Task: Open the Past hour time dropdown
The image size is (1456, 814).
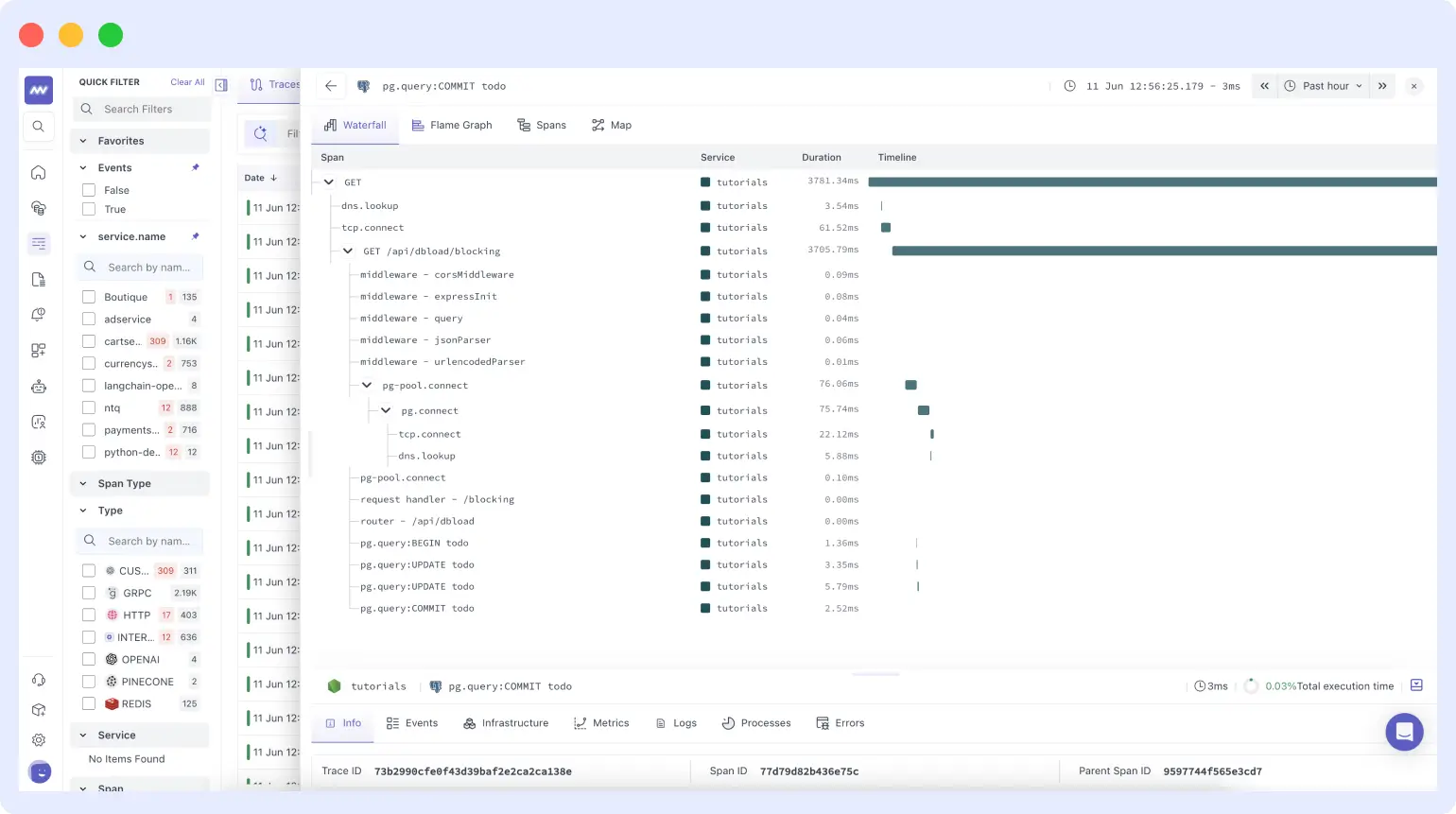Action: click(x=1323, y=86)
